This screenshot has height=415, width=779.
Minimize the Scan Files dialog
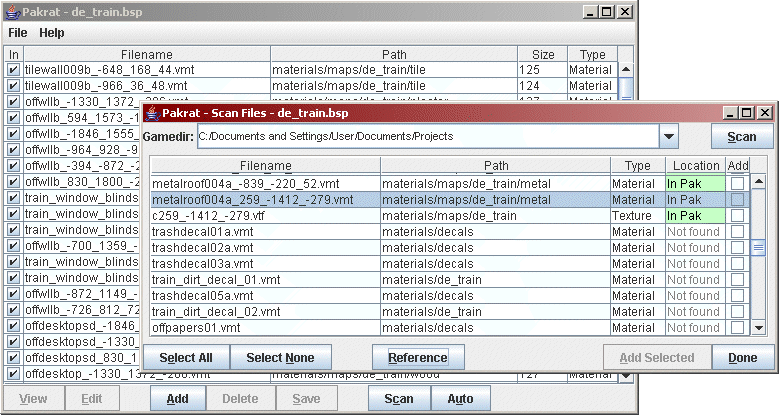point(730,113)
